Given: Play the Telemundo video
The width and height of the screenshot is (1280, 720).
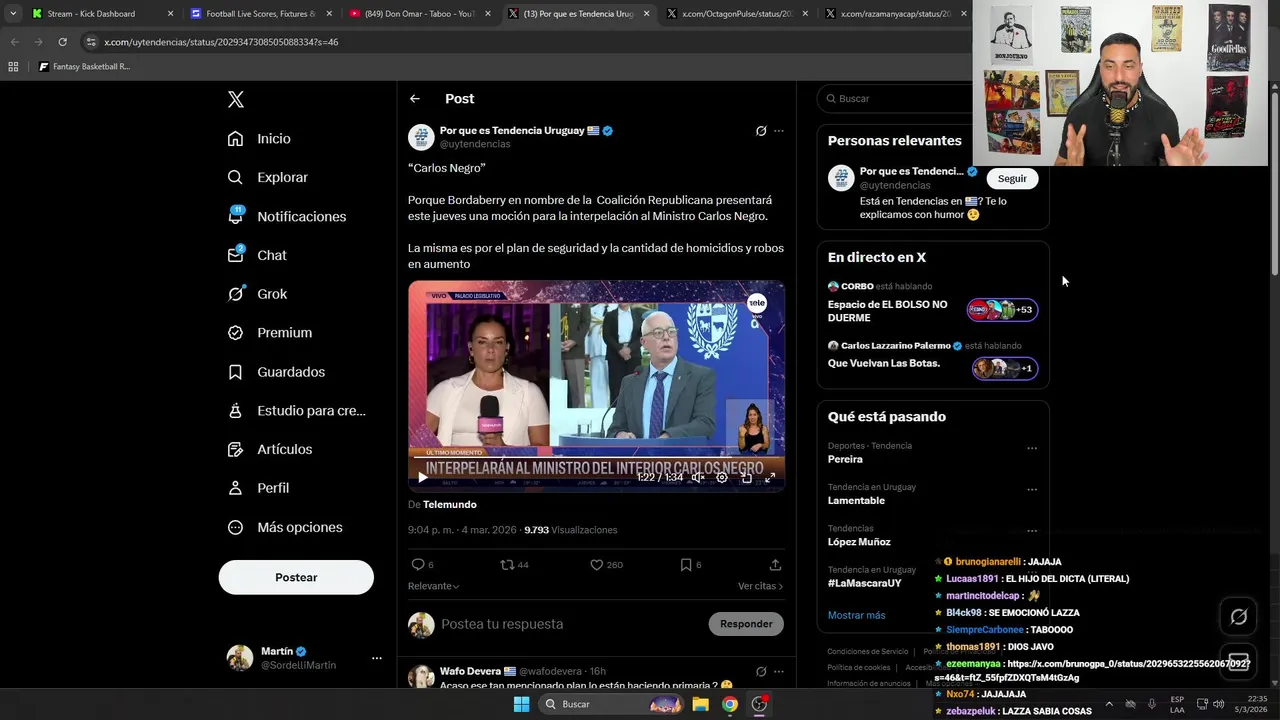Looking at the screenshot, I should [x=423, y=477].
